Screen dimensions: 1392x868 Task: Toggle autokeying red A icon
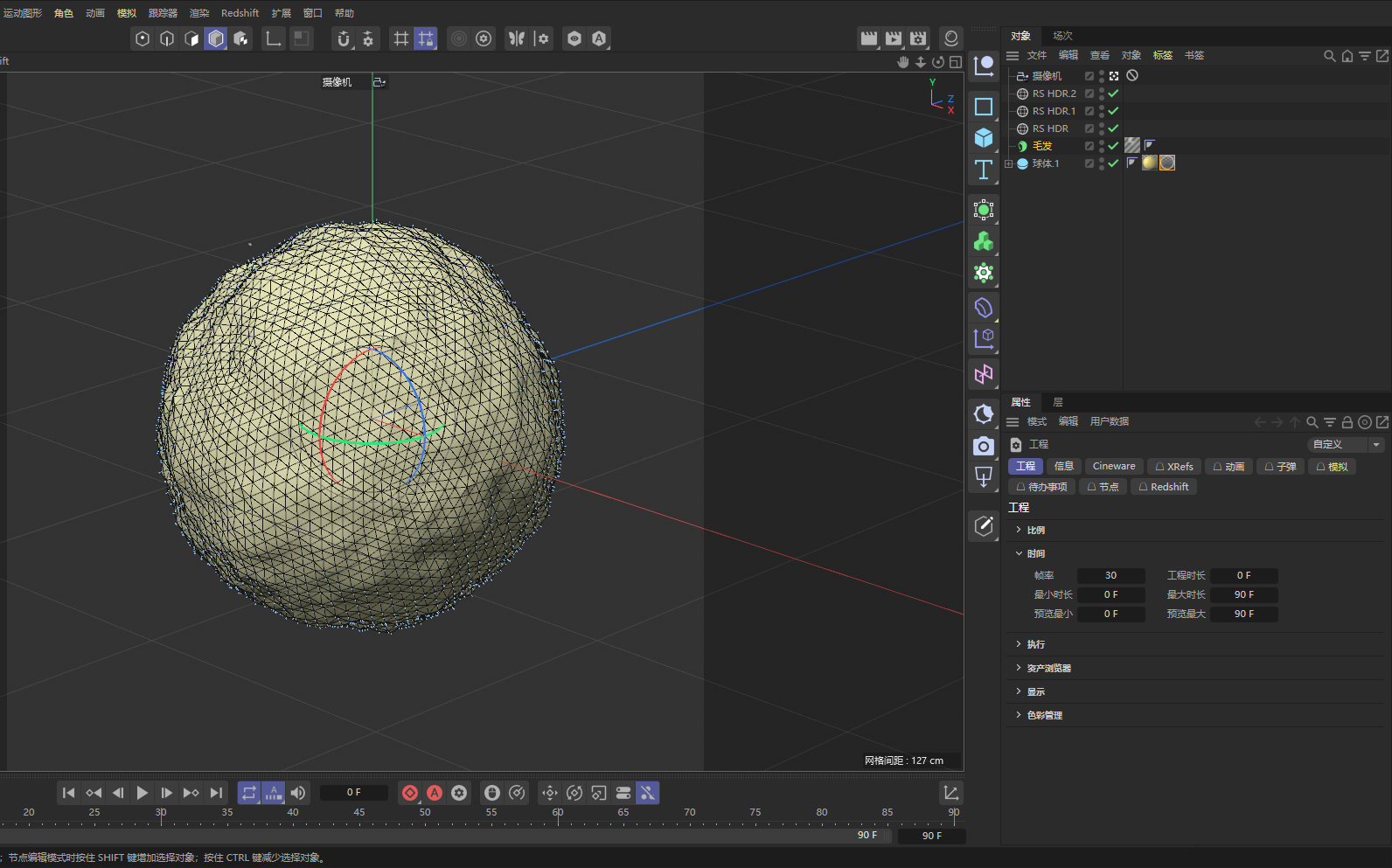[x=435, y=793]
